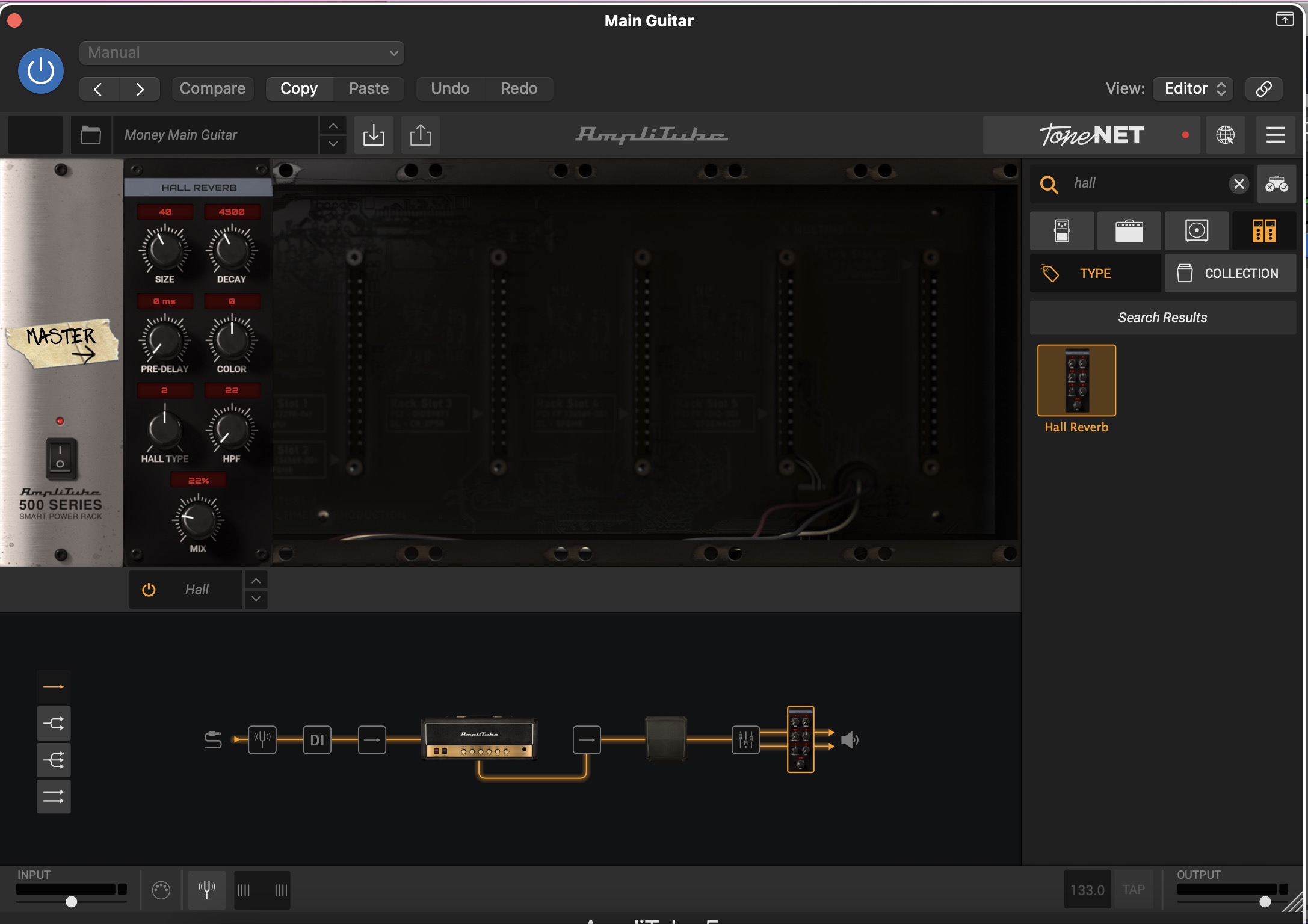Click the speaker output icon in chain
This screenshot has width=1308, height=924.
pos(850,739)
